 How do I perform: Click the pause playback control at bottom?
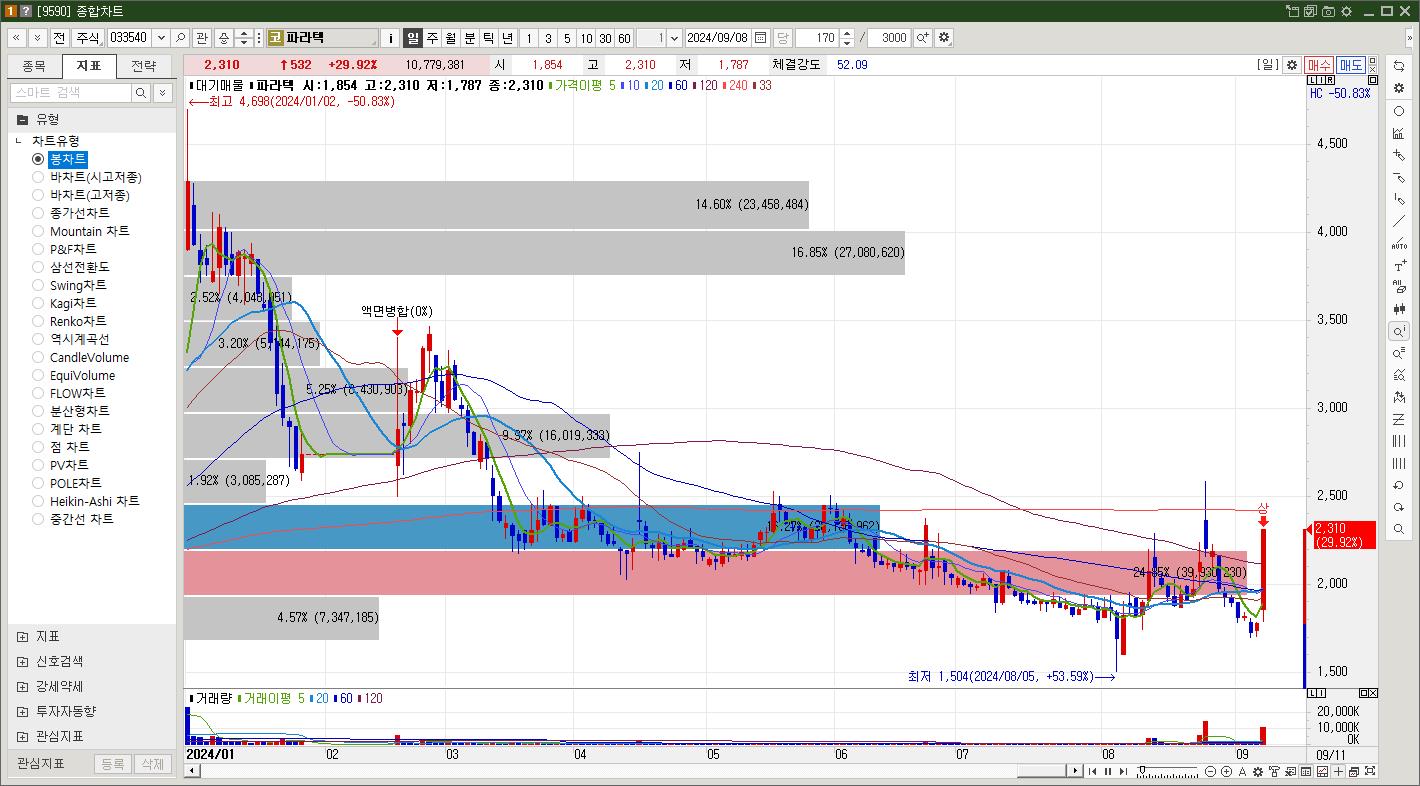1107,771
